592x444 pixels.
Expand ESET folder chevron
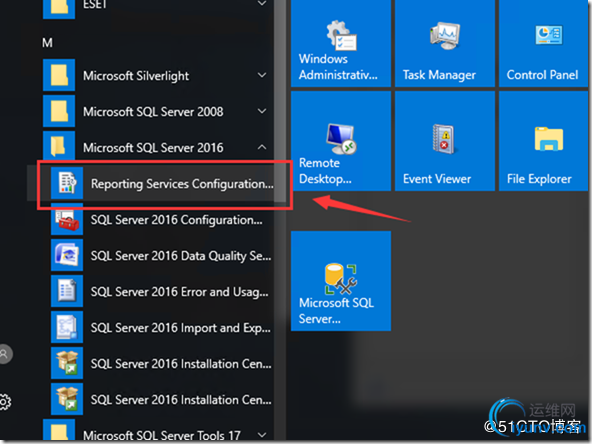click(262, 4)
